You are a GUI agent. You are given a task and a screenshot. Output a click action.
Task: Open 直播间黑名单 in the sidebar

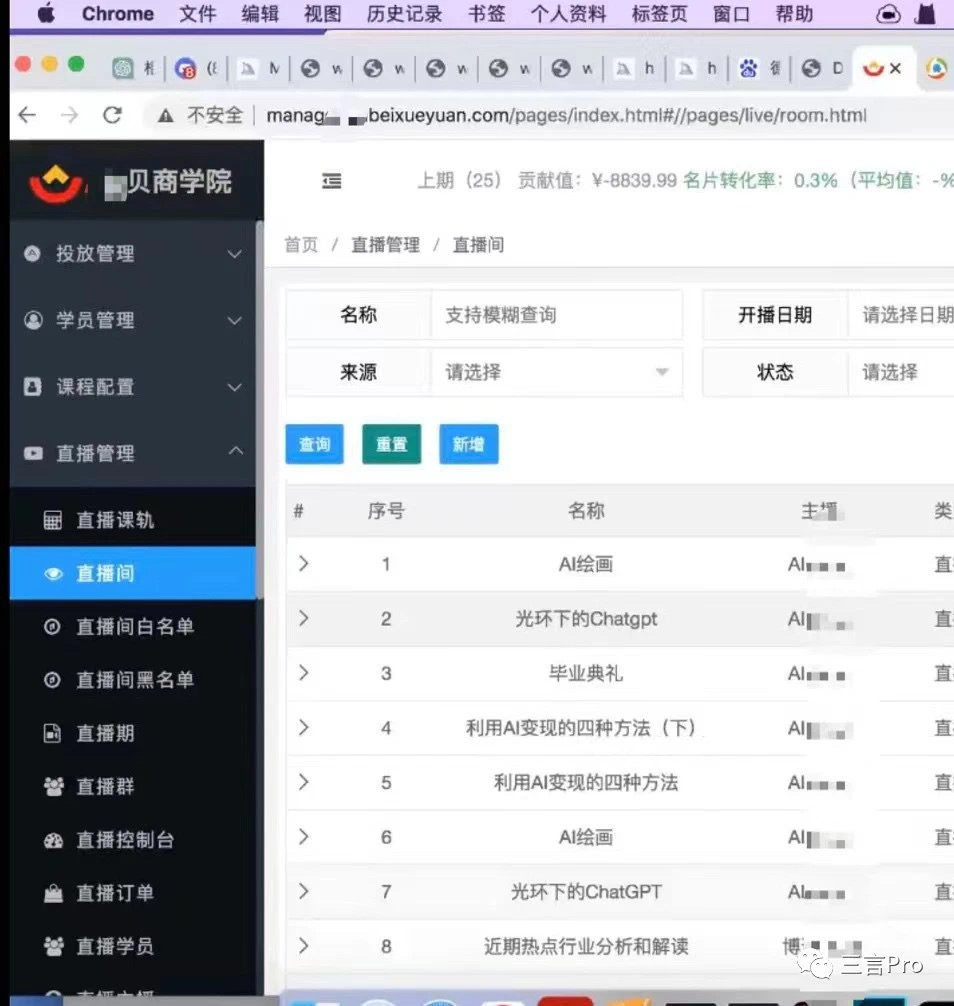click(x=134, y=680)
